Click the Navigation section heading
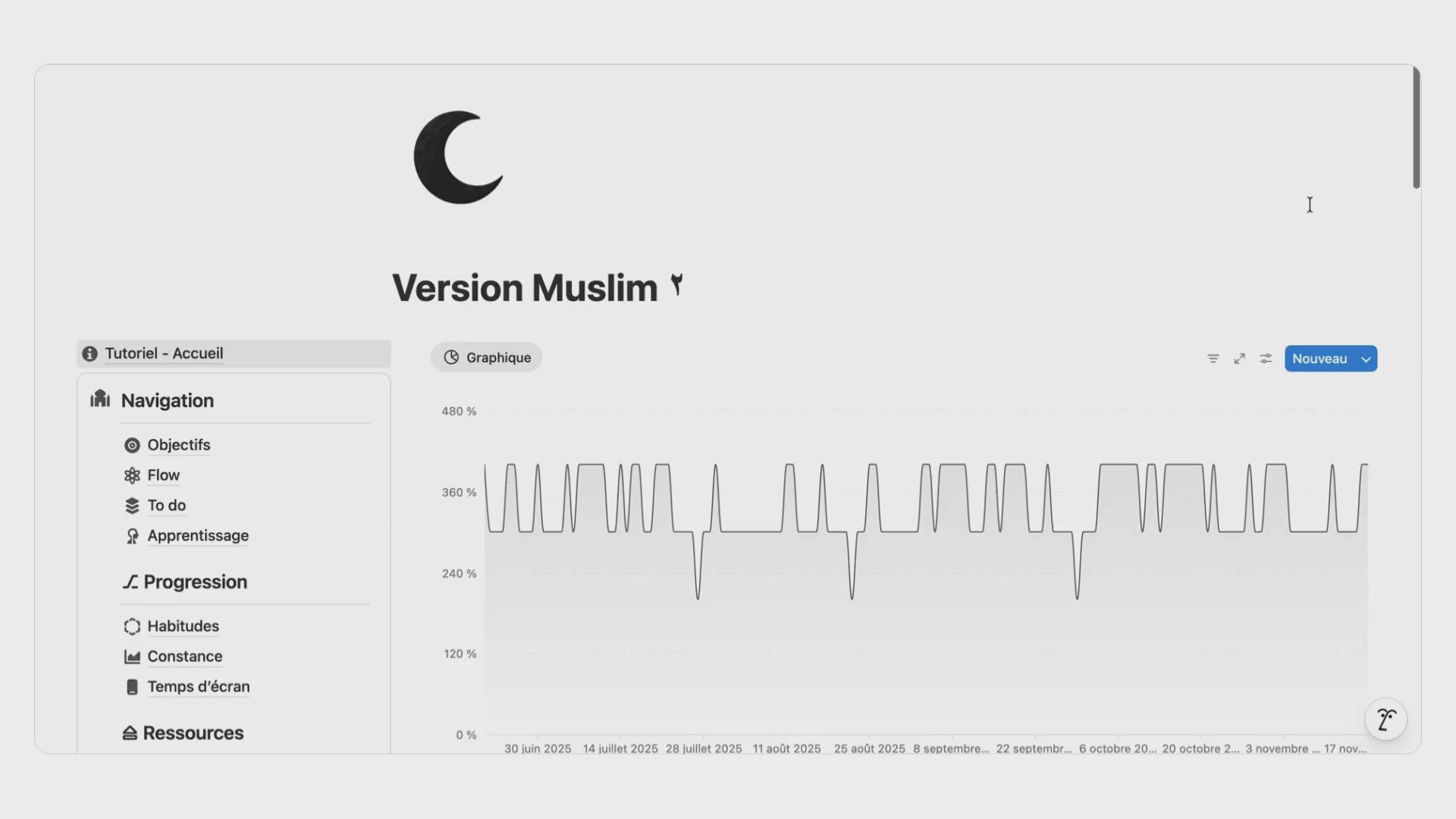Image resolution: width=1456 pixels, height=819 pixels. (x=167, y=400)
